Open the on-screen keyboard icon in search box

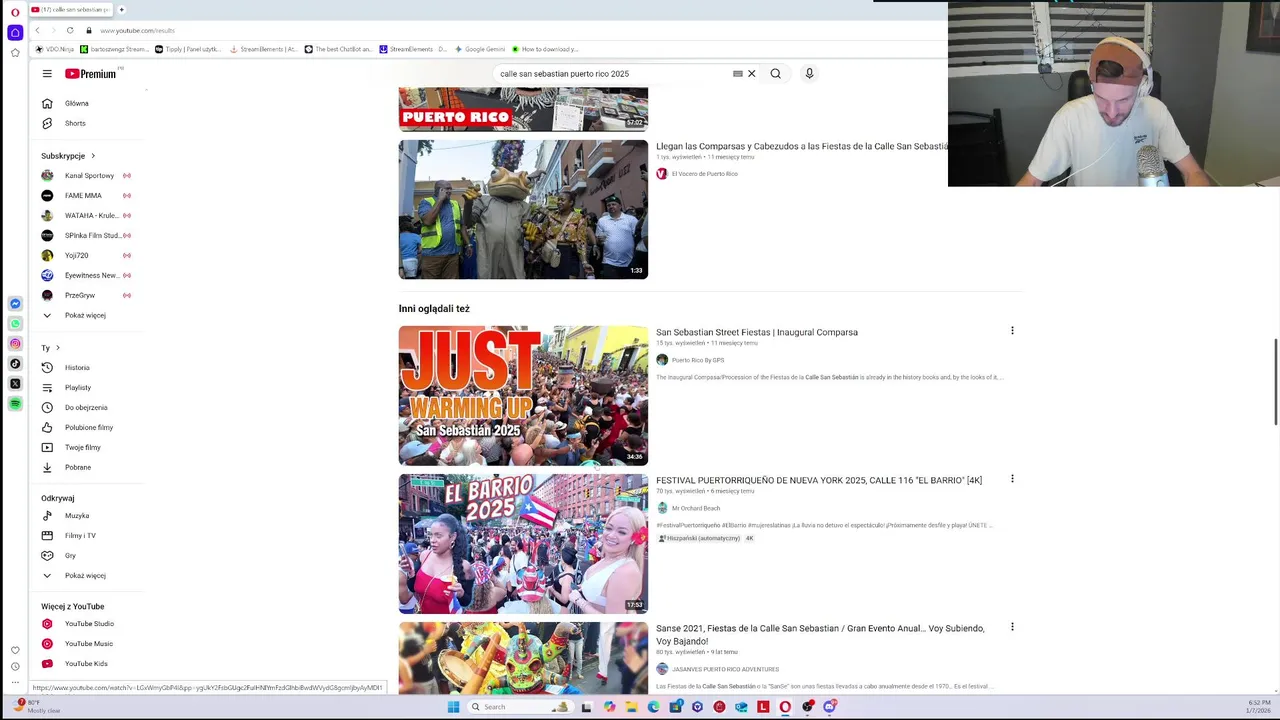click(738, 73)
